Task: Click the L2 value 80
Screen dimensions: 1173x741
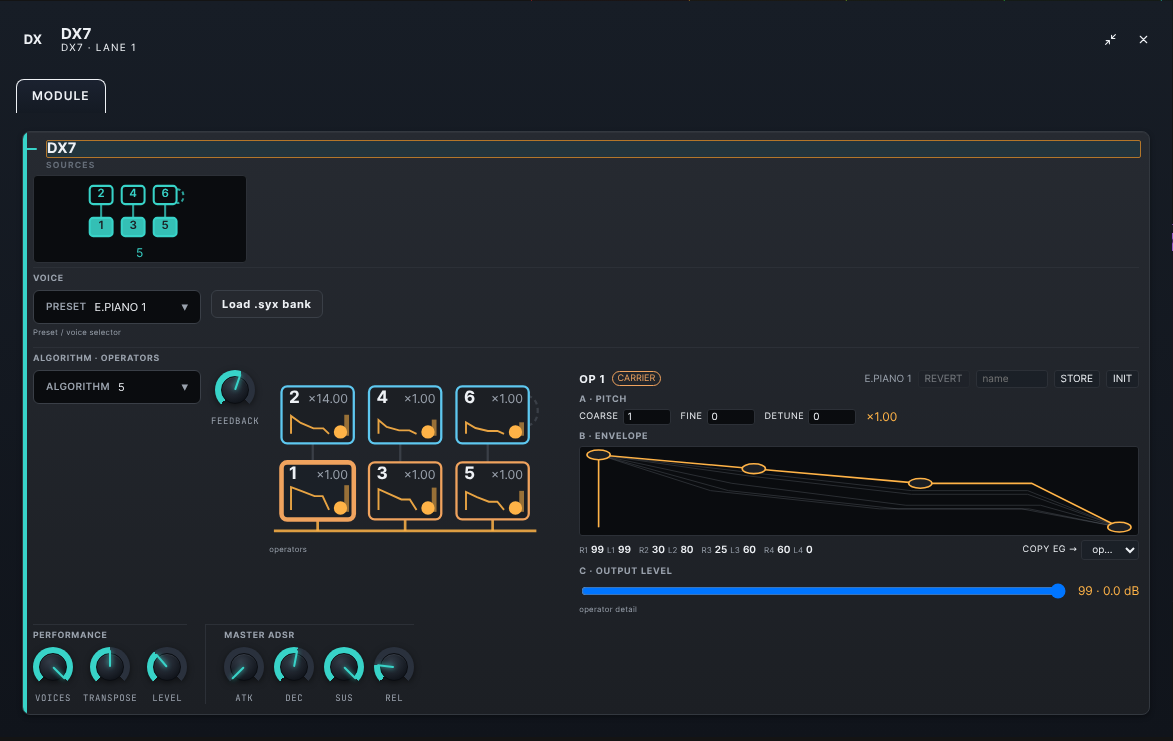Action: click(687, 550)
